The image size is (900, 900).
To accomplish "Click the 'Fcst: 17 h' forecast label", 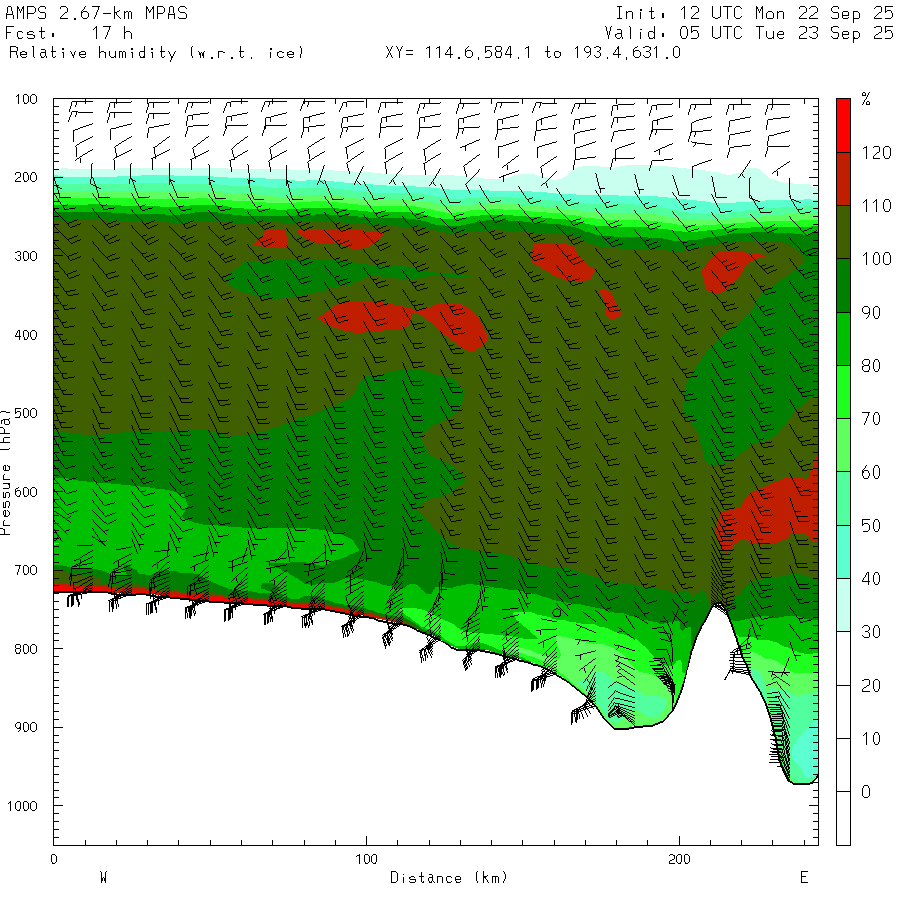I will [x=69, y=33].
